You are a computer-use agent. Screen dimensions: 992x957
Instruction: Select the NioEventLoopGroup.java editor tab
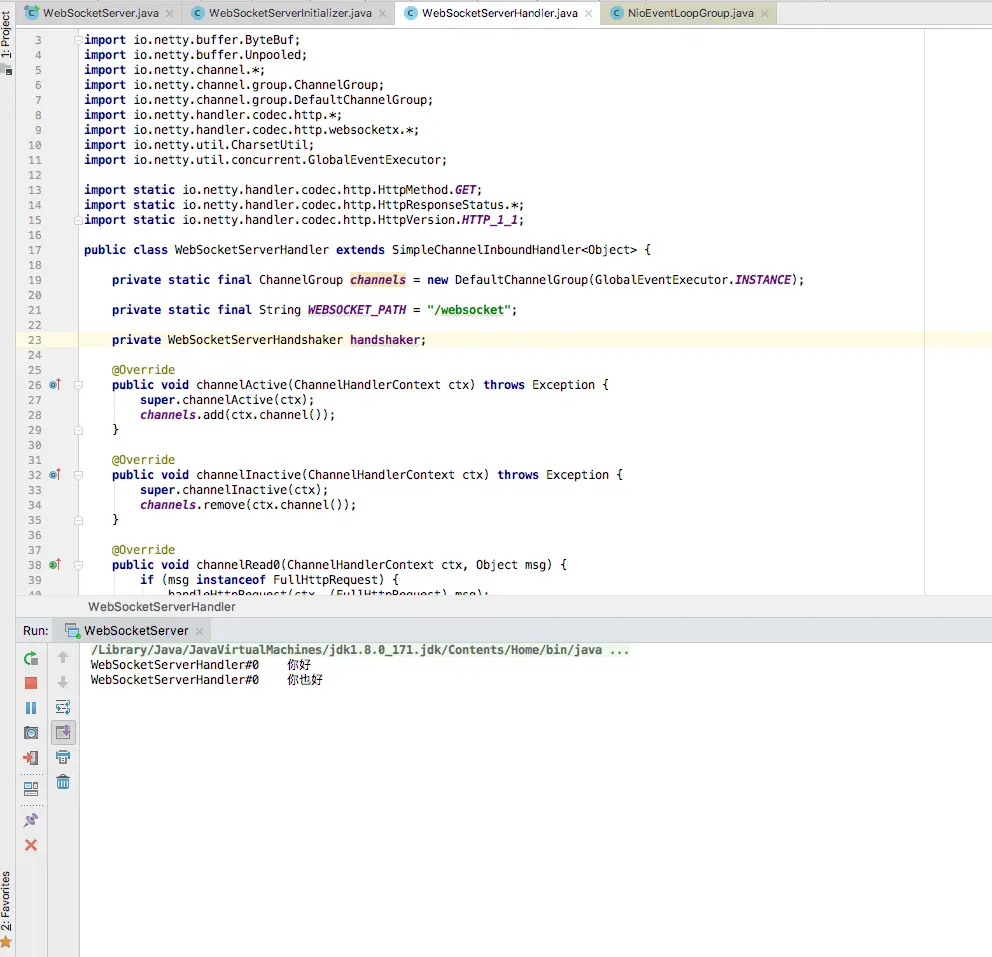(690, 13)
